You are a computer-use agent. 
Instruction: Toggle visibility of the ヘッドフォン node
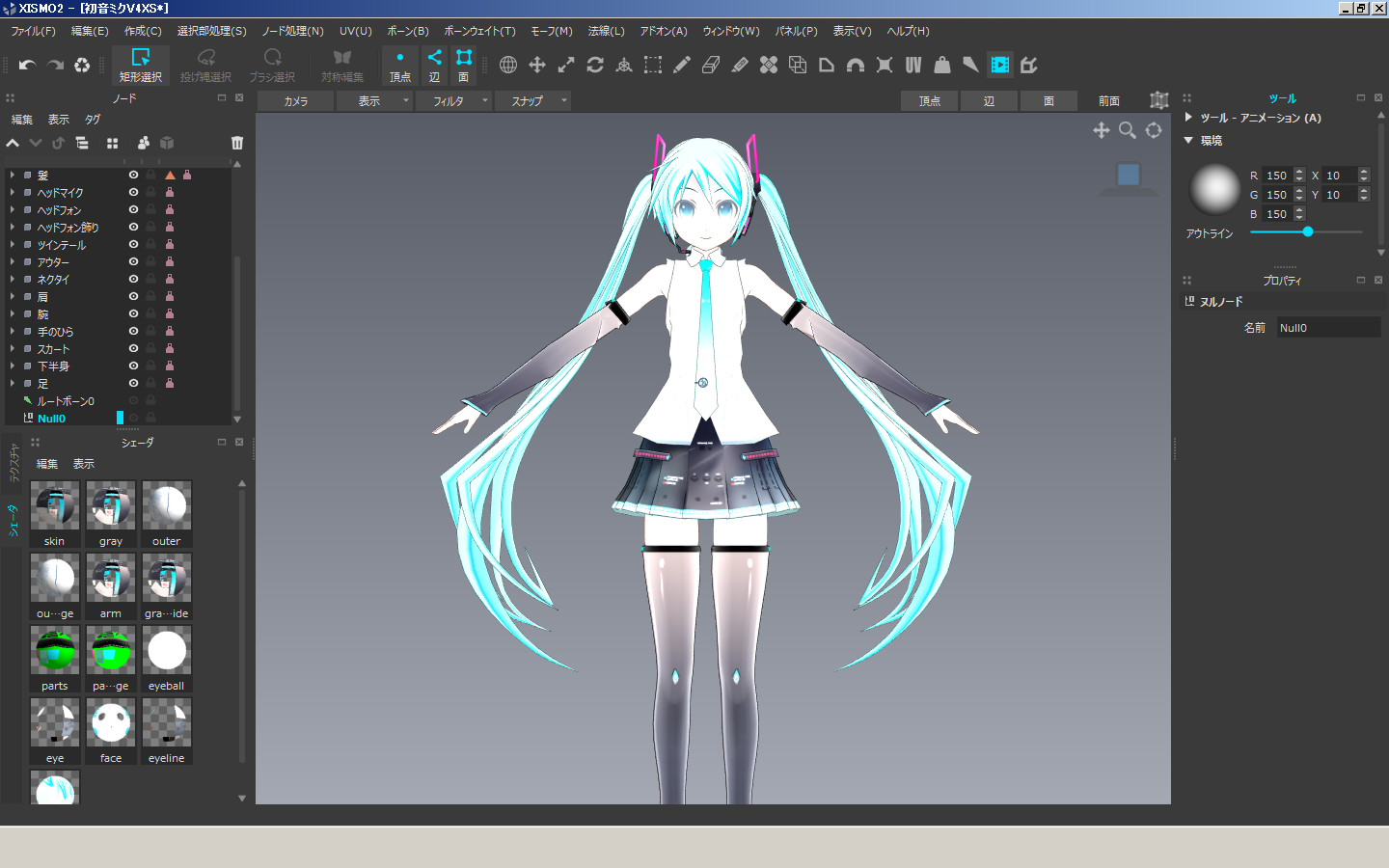pos(133,209)
